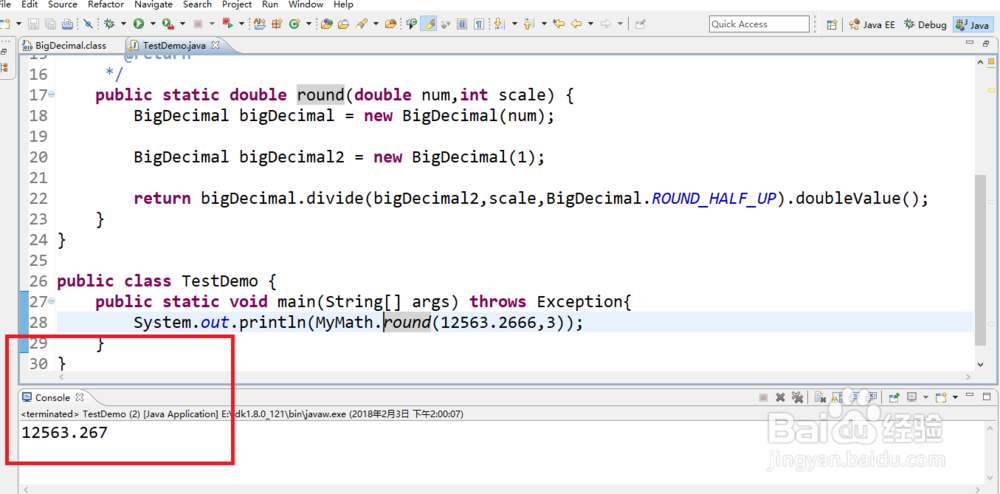Open dropdown next to Search flashlight icon
Screen dimensions: 1000x494
pos(376,24)
